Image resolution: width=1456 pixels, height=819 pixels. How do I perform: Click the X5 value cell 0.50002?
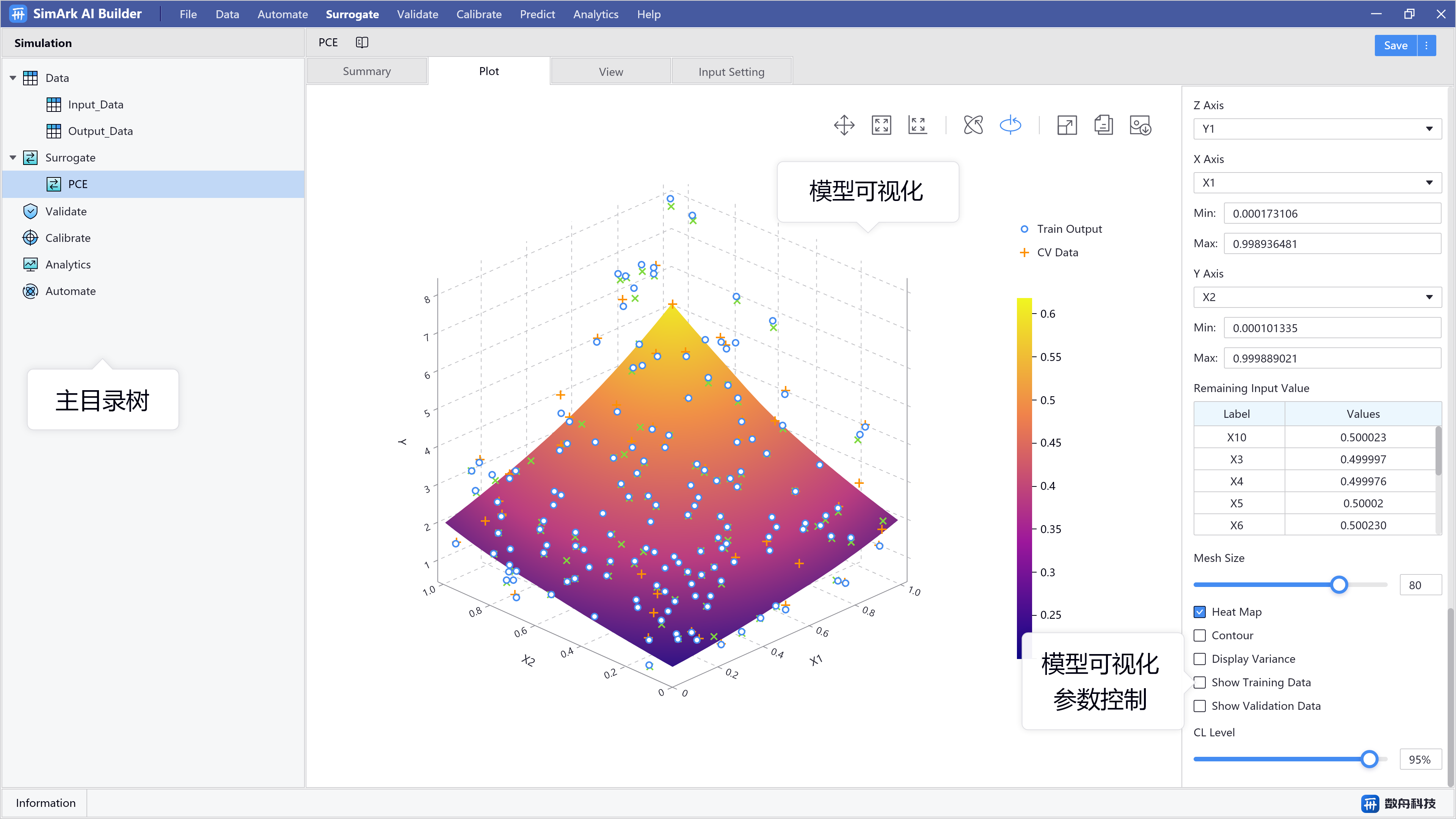coord(1363,503)
